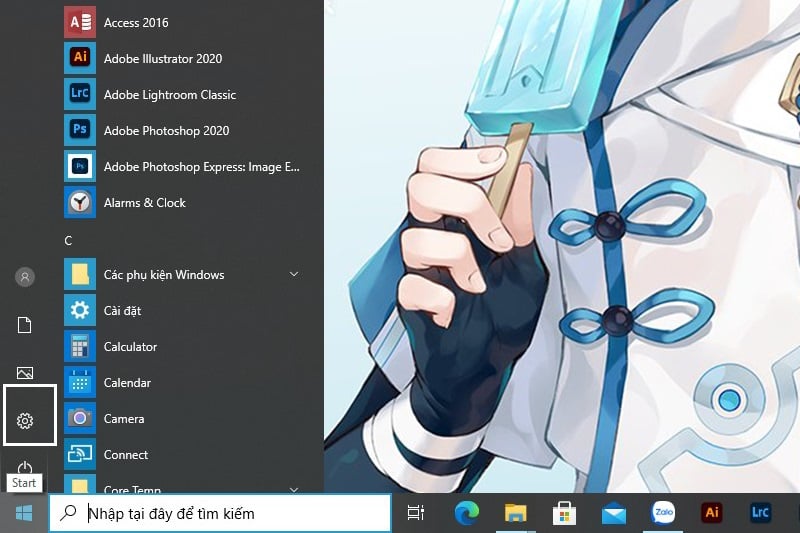Viewport: 800px width, 533px height.
Task: Open Mail app from the taskbar
Action: [614, 513]
